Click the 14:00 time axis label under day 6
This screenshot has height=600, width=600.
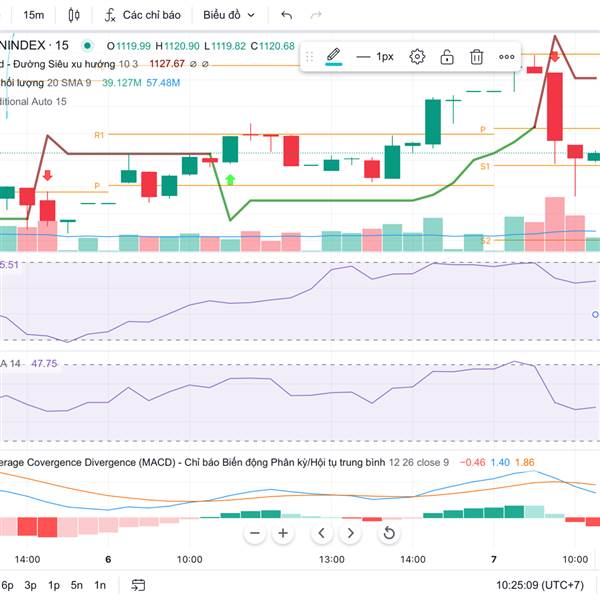[x=413, y=559]
